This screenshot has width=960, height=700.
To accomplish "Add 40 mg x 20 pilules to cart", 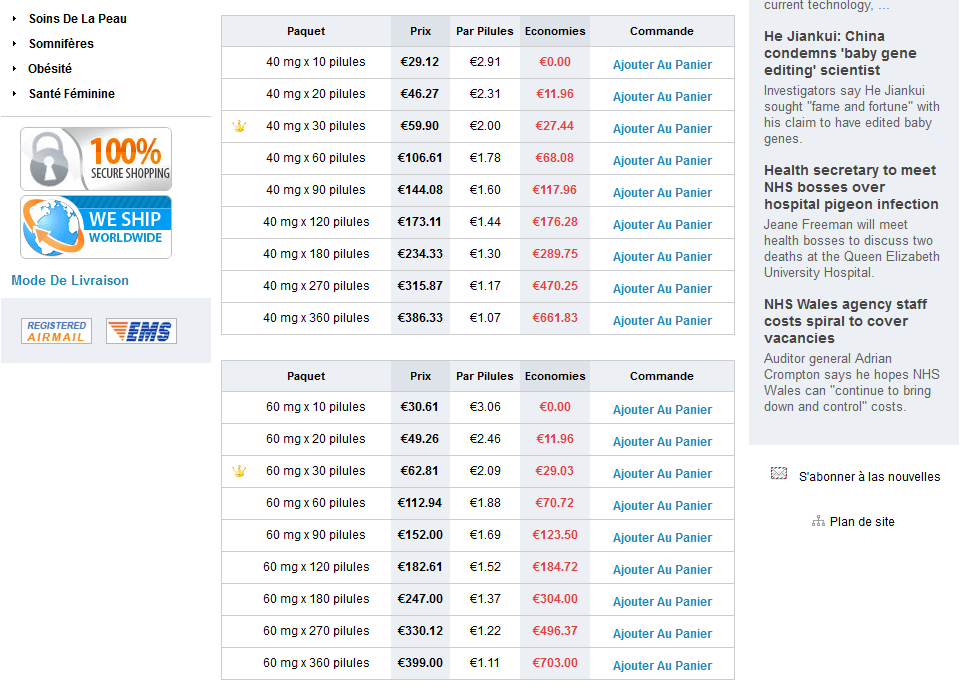I will 662,97.
